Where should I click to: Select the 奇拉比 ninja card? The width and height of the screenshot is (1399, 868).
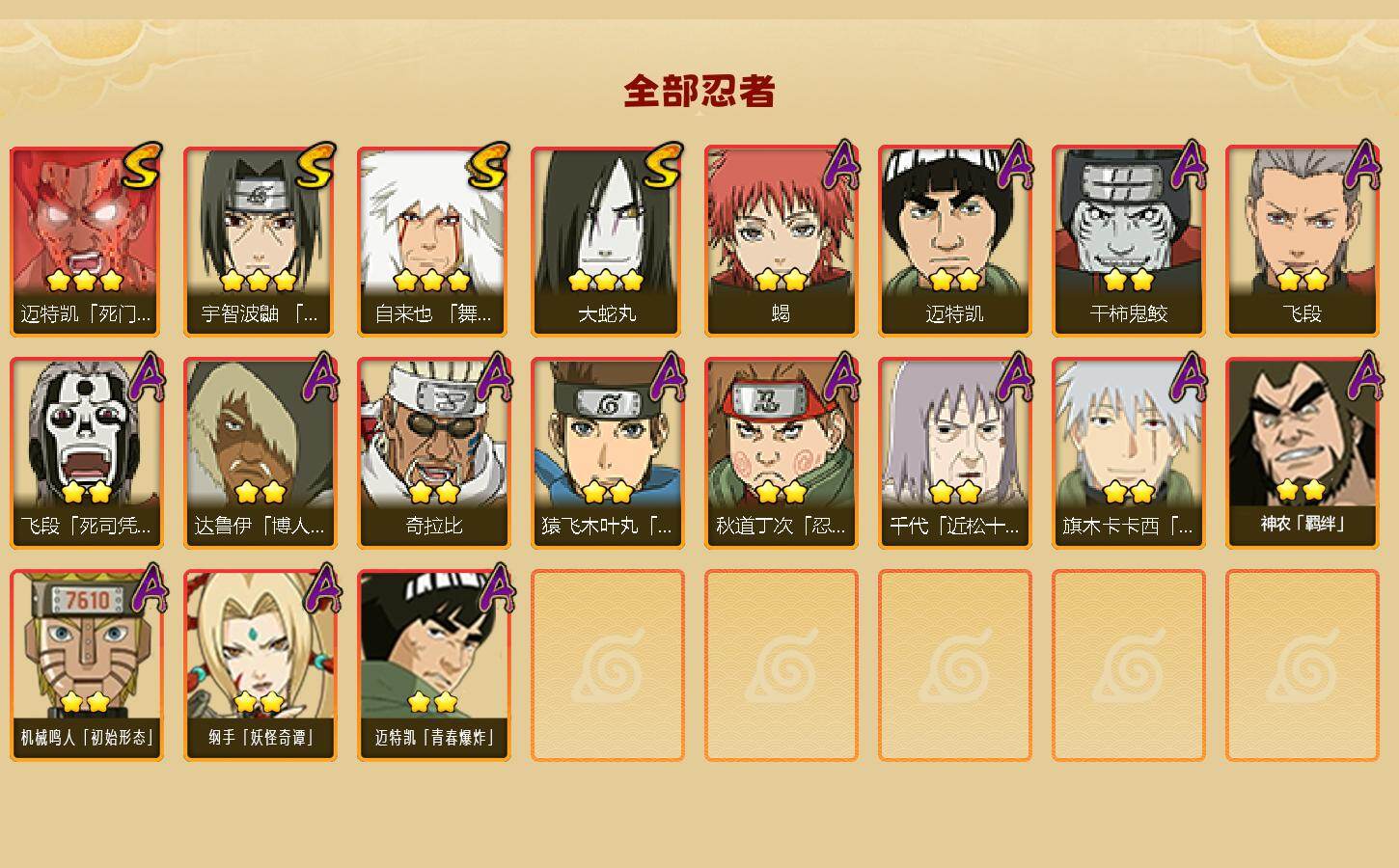(x=433, y=453)
